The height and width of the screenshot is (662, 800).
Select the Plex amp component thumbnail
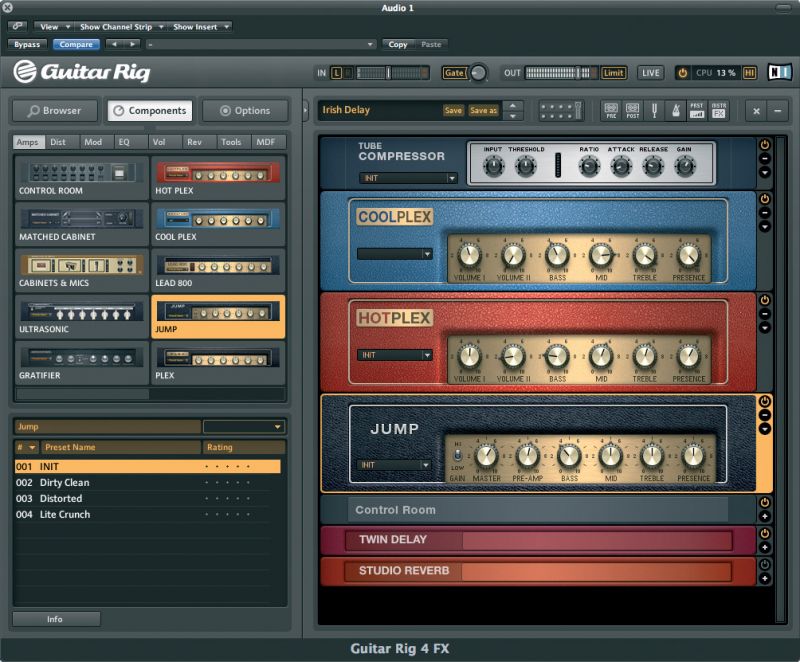[x=218, y=363]
